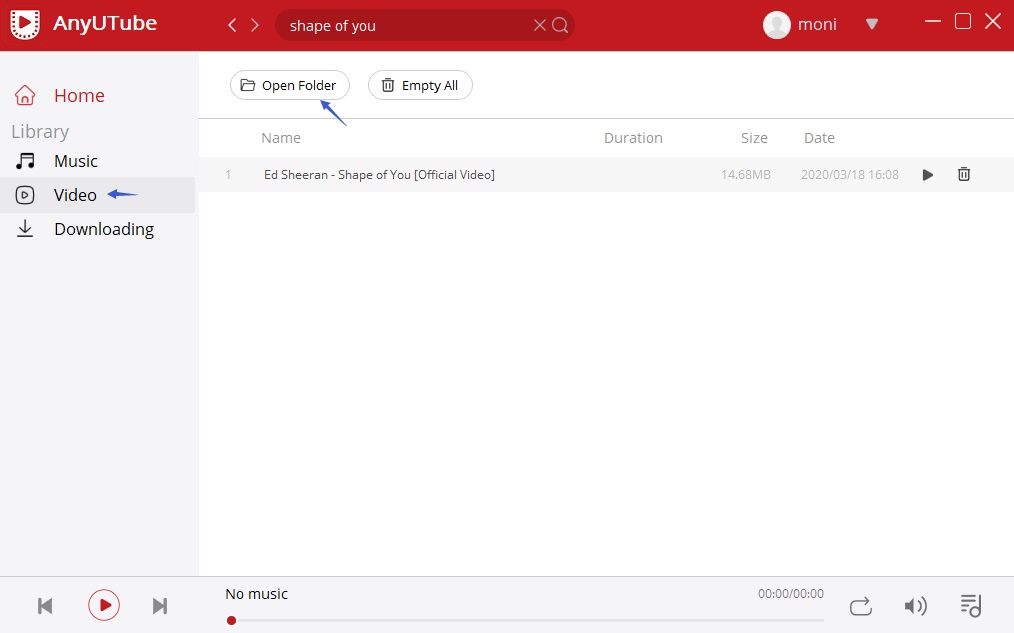The width and height of the screenshot is (1014, 633).
Task: Maximize the AnyUTube window
Action: [x=963, y=21]
